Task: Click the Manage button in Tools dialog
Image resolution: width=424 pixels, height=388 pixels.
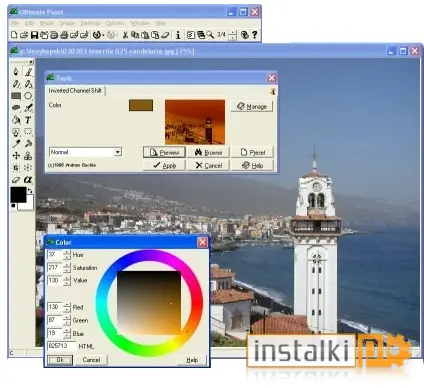Action: point(252,106)
